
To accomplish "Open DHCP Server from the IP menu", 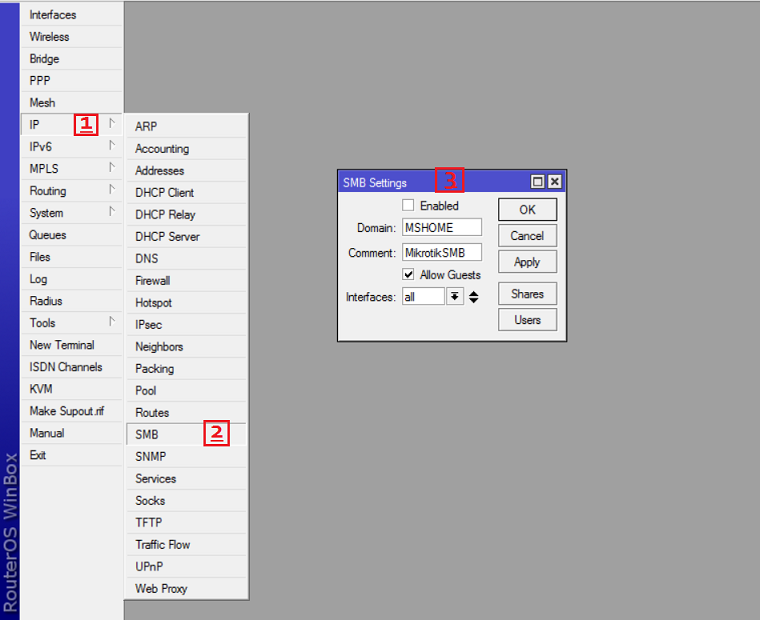I will [167, 237].
